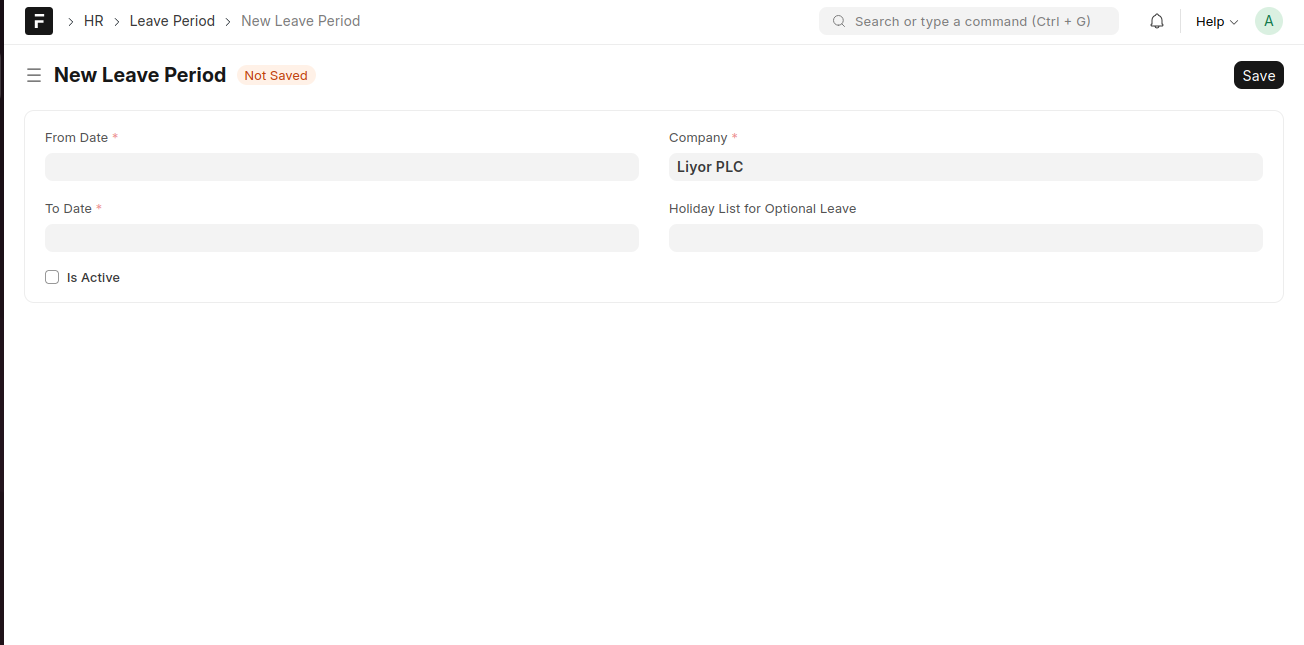This screenshot has height=645, width=1304.
Task: Open the To Date picker field
Action: point(341,238)
